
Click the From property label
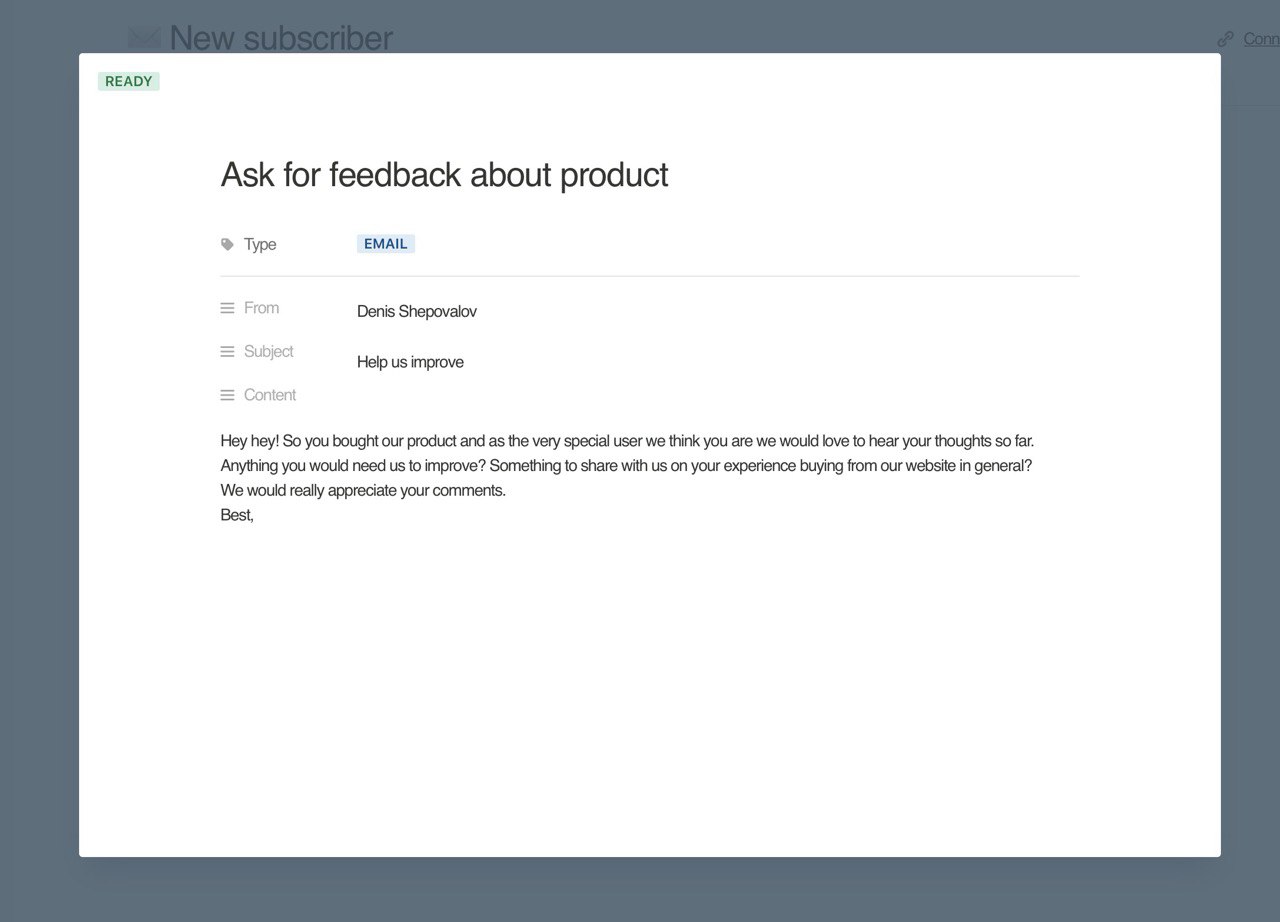tap(261, 308)
